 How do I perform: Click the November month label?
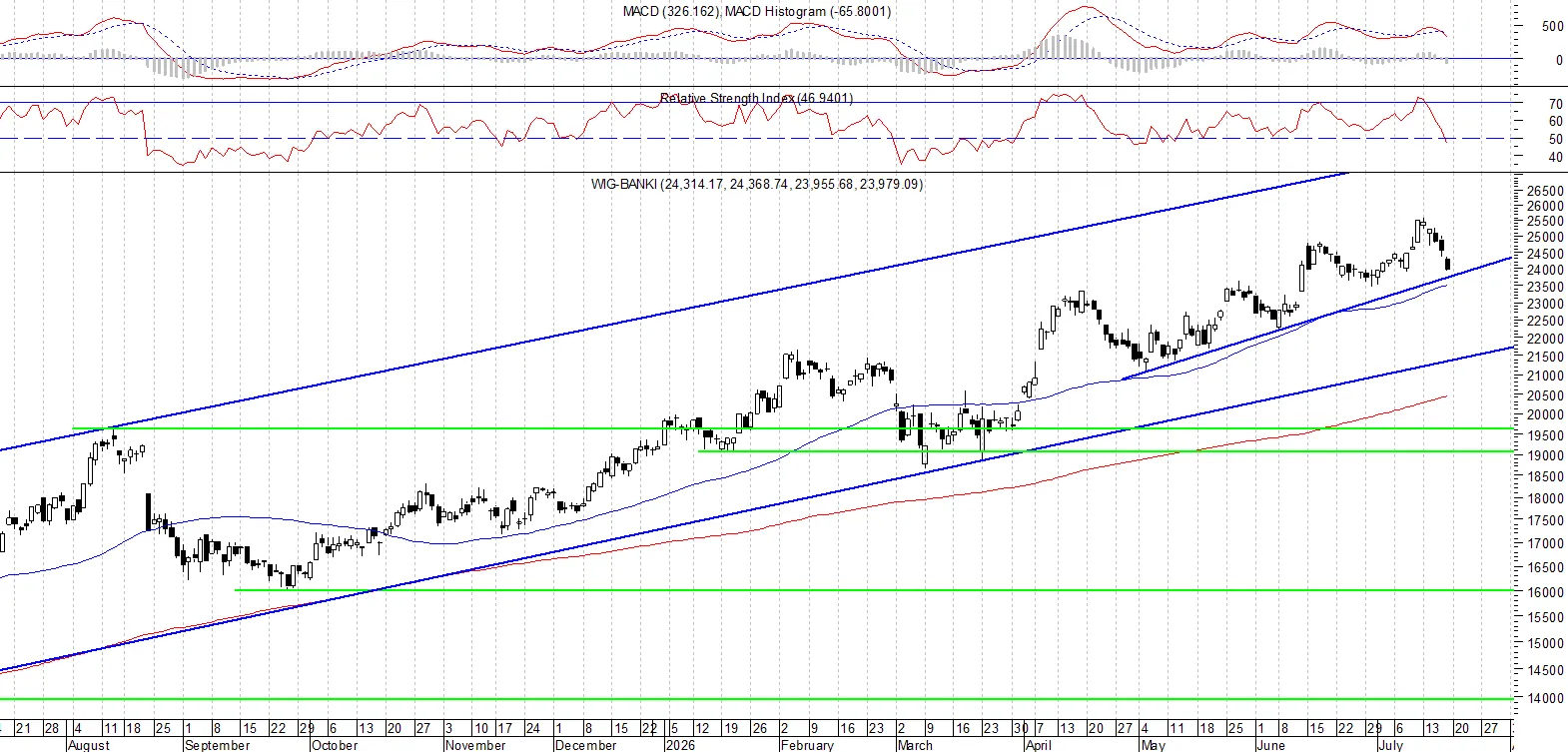coord(475,745)
